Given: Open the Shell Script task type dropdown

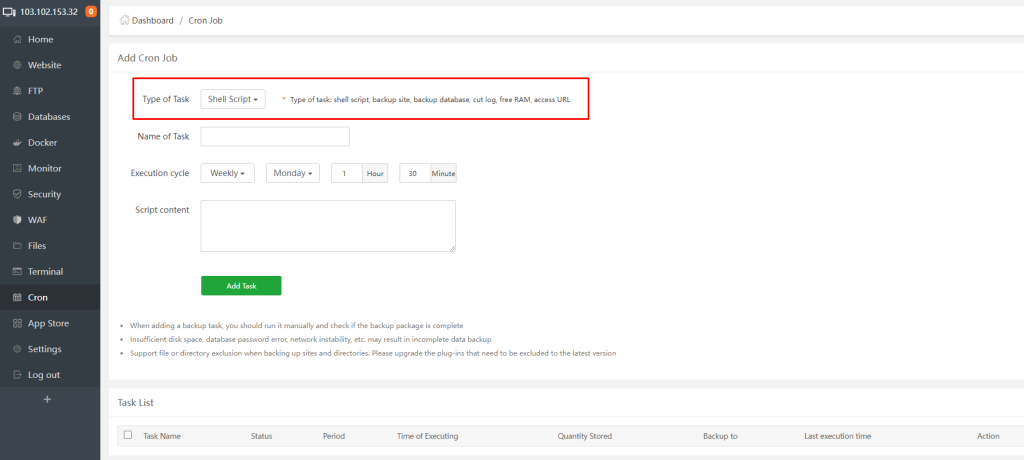Looking at the screenshot, I should click(233, 99).
